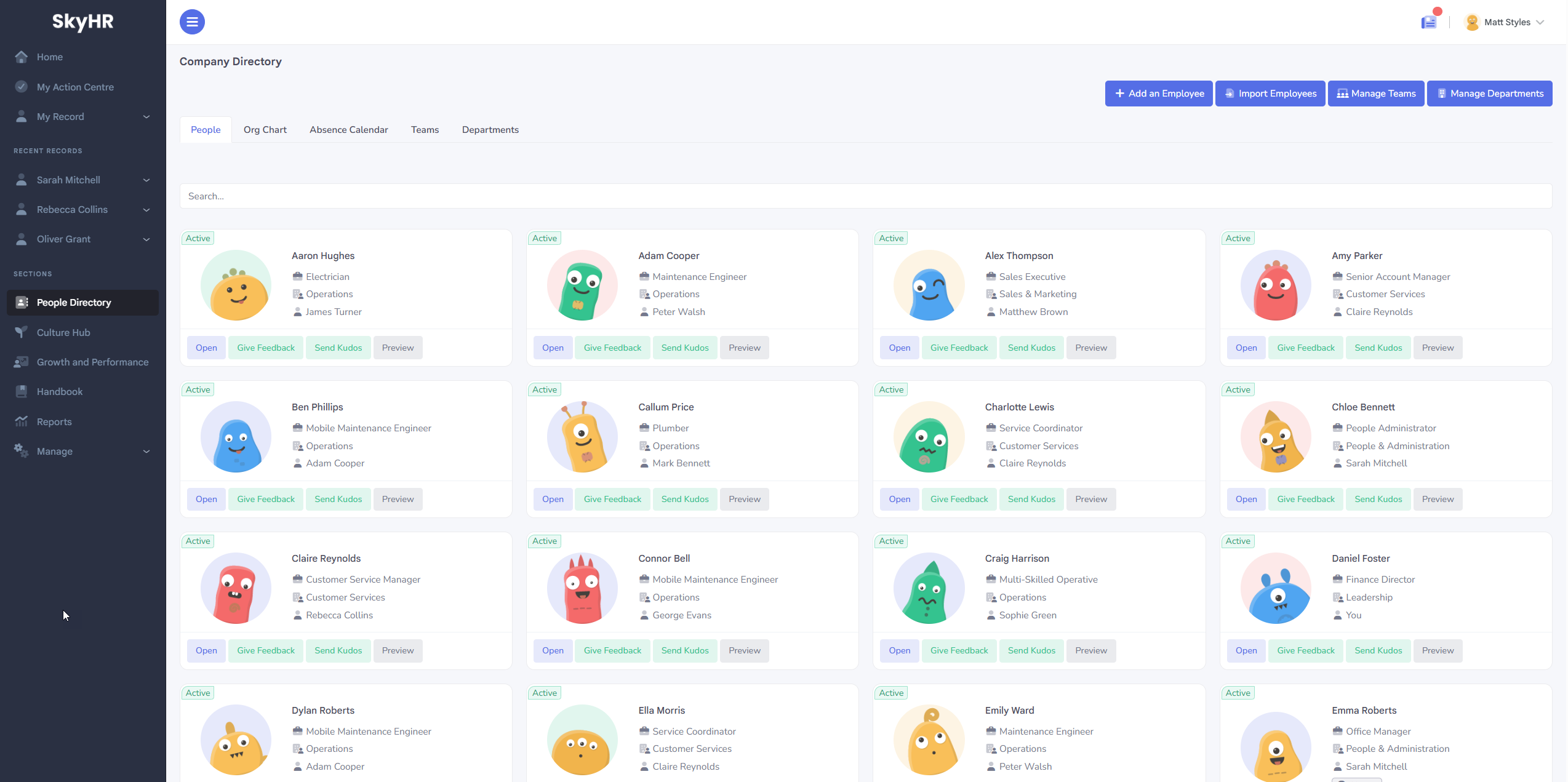This screenshot has height=782, width=1568.
Task: Open the notifications news icon
Action: 1429,23
